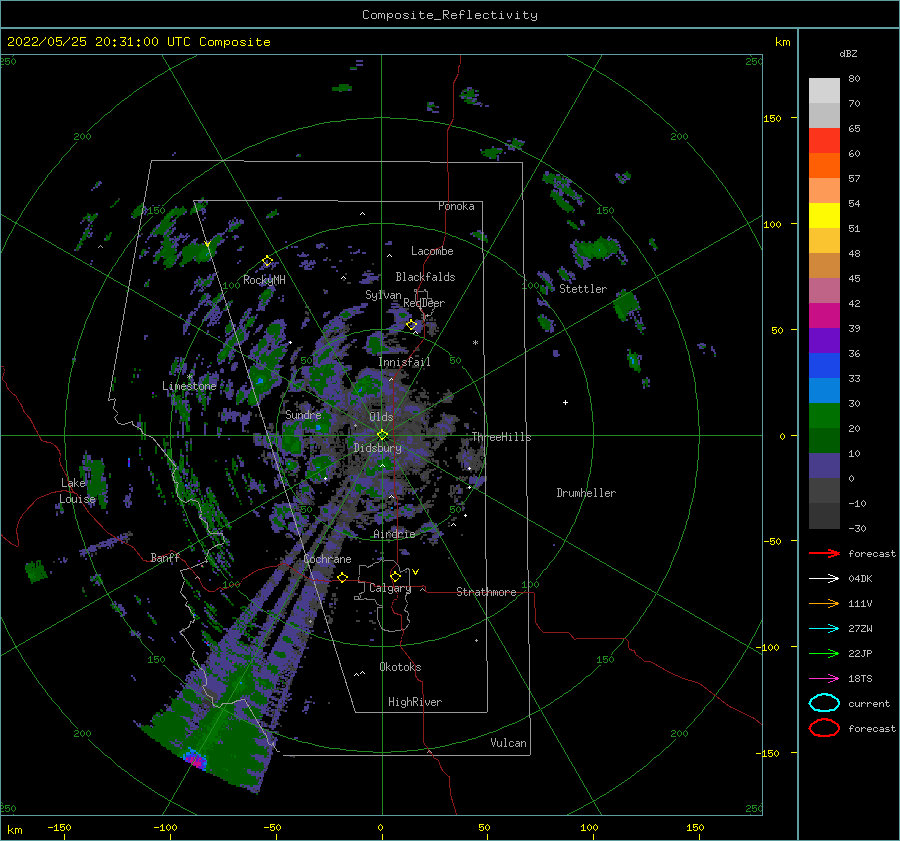The height and width of the screenshot is (841, 900).
Task: Click the yellow radar center marker at Olds
Action: point(382,435)
